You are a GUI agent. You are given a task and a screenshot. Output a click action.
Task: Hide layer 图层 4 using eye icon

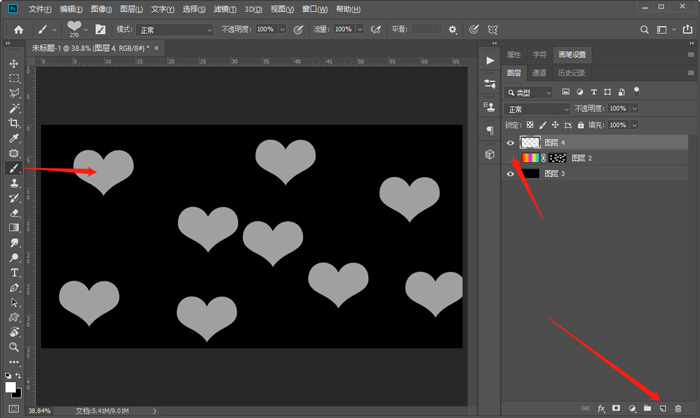(x=511, y=143)
